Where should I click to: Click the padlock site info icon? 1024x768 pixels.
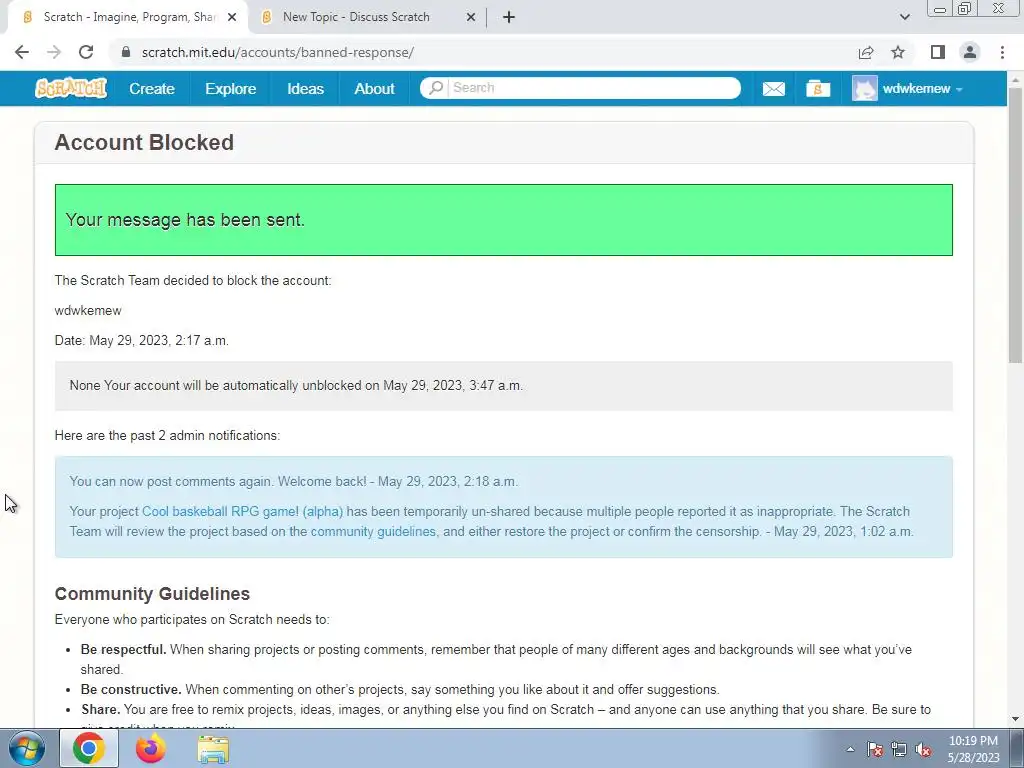[x=126, y=52]
